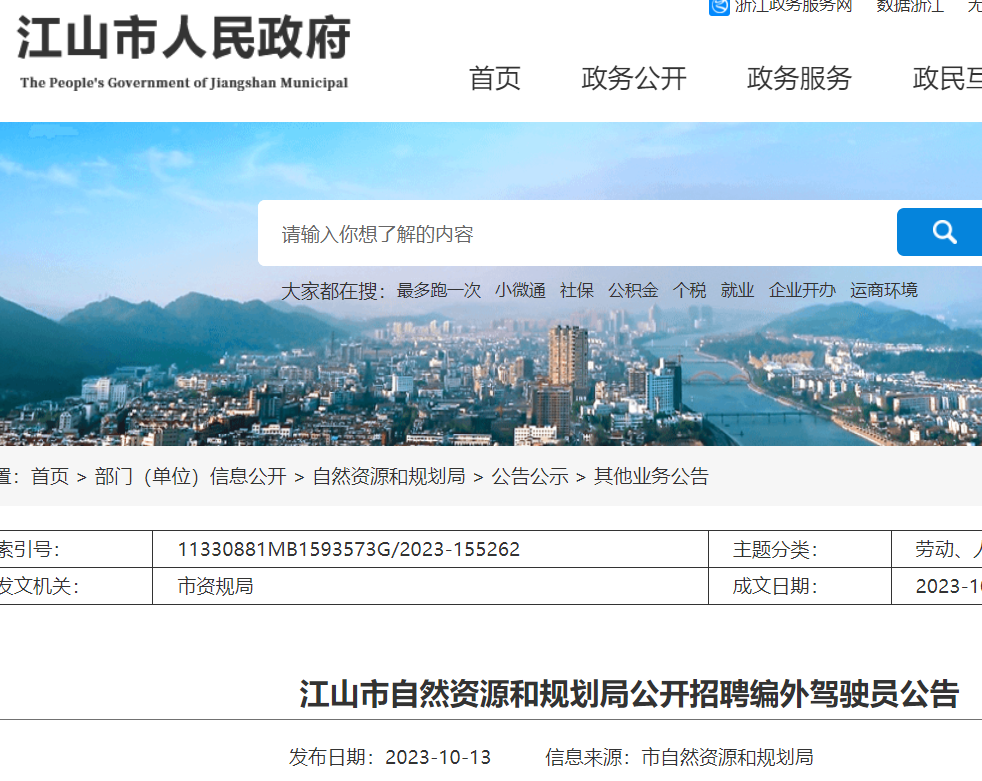
Task: Open breadcrumb 自然资源和规划局
Action: point(389,477)
